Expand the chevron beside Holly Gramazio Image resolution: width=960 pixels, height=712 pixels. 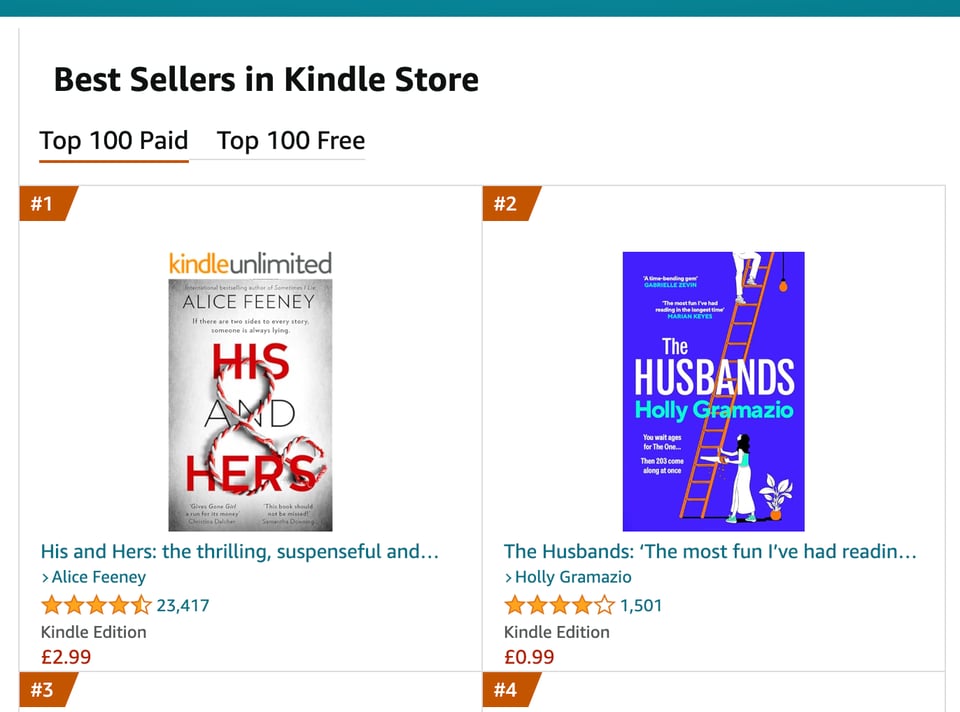(510, 577)
